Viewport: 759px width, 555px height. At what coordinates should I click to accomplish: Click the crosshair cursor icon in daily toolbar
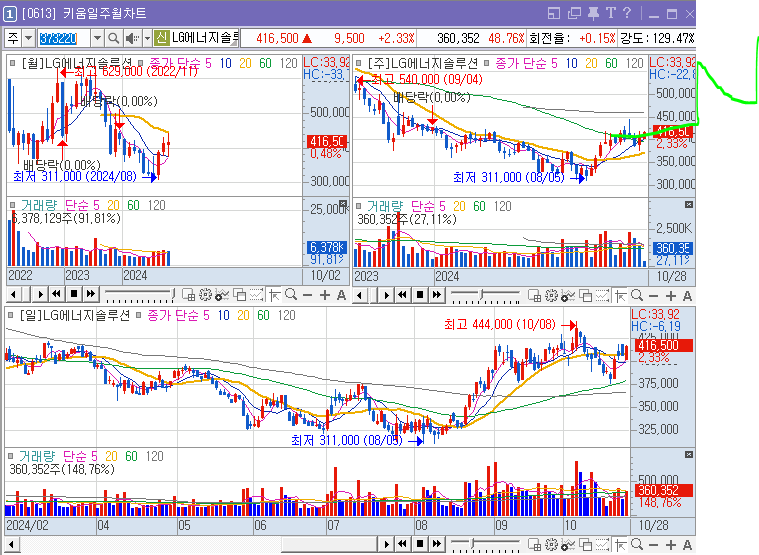(621, 545)
